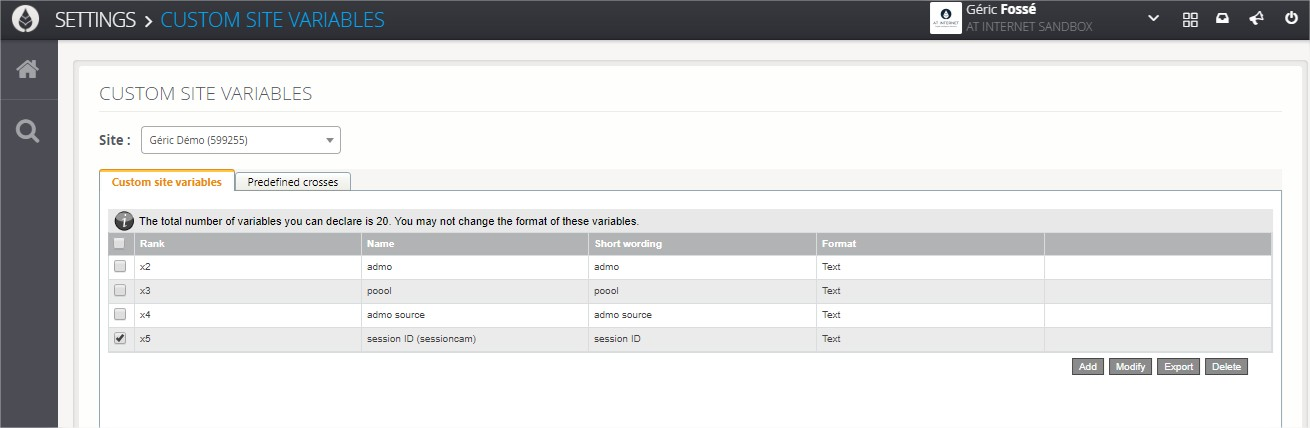This screenshot has width=1310, height=428.
Task: Switch to the Predefined crosses tab
Action: 292,182
